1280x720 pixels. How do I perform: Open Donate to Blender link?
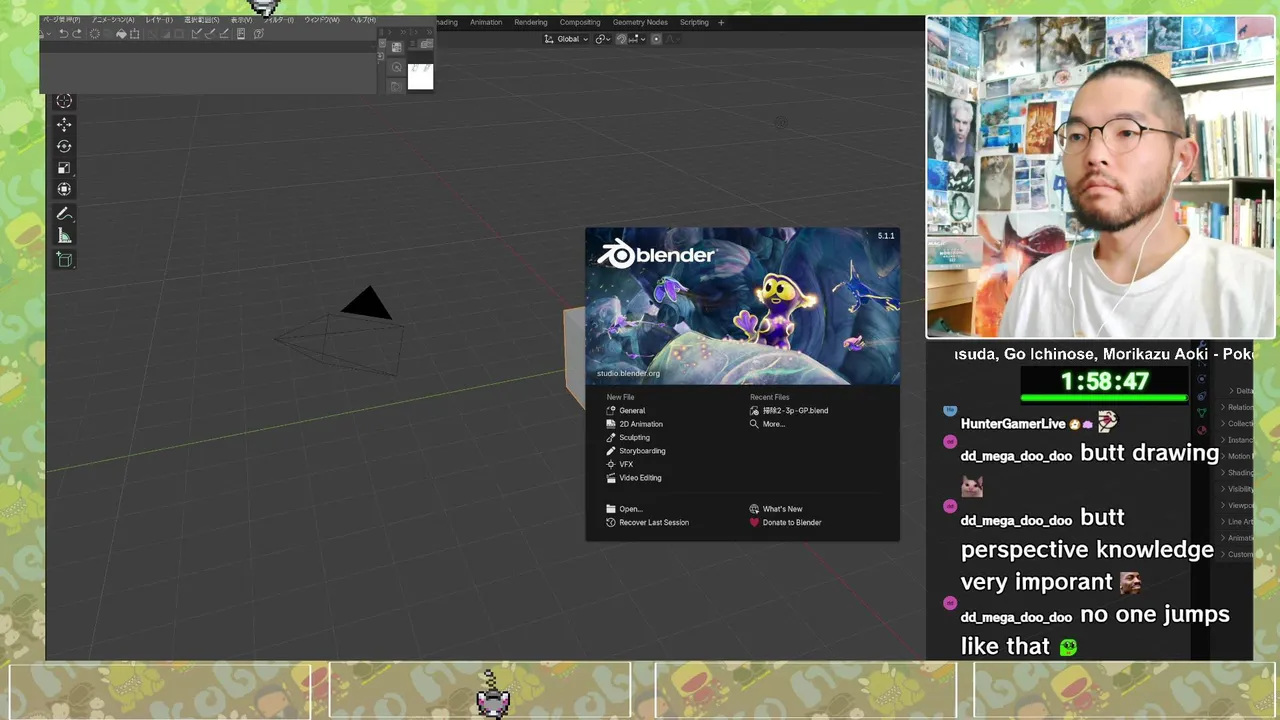pyautogui.click(x=792, y=523)
